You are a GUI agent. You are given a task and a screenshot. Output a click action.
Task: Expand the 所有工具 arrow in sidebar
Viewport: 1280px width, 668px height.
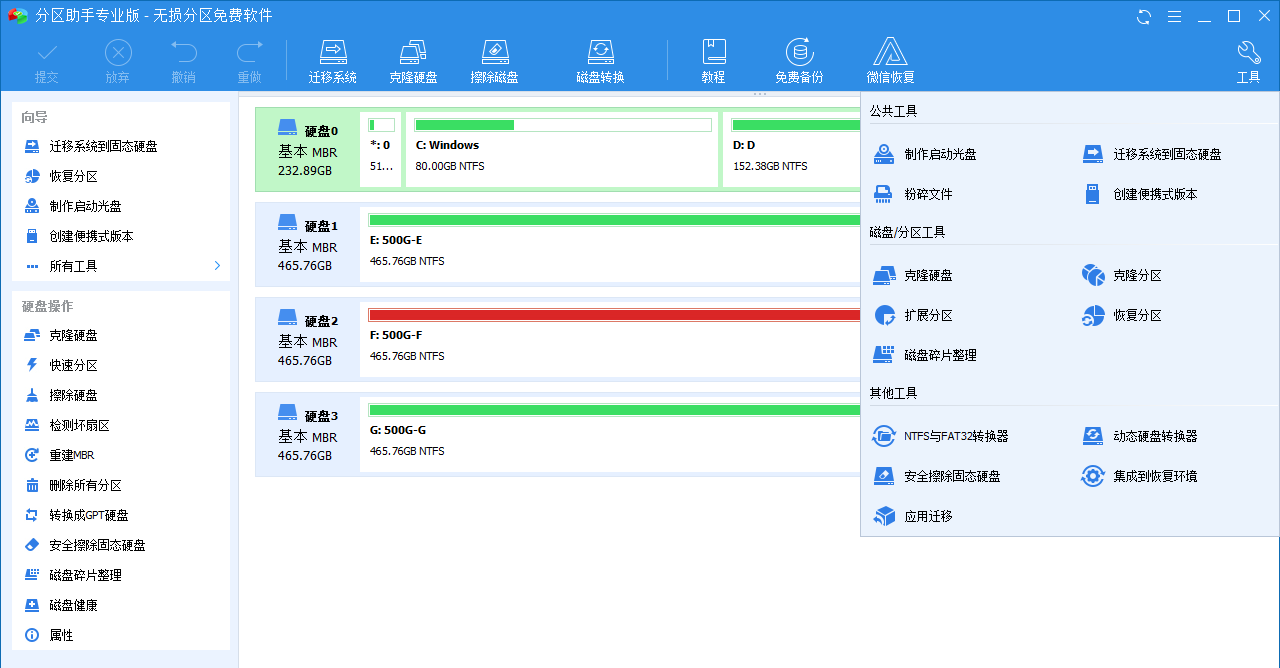point(217,266)
